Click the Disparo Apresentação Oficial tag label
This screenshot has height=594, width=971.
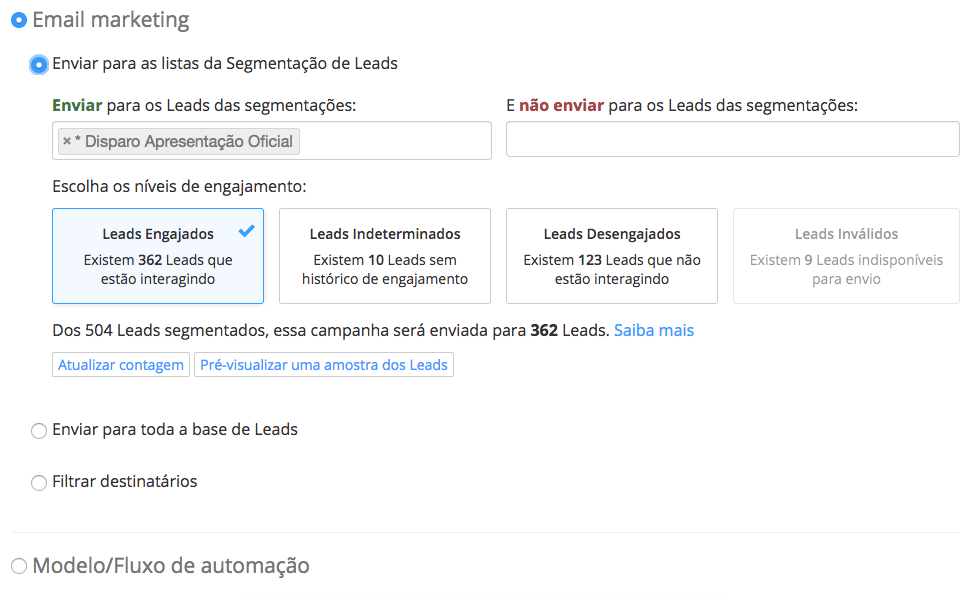(188, 141)
